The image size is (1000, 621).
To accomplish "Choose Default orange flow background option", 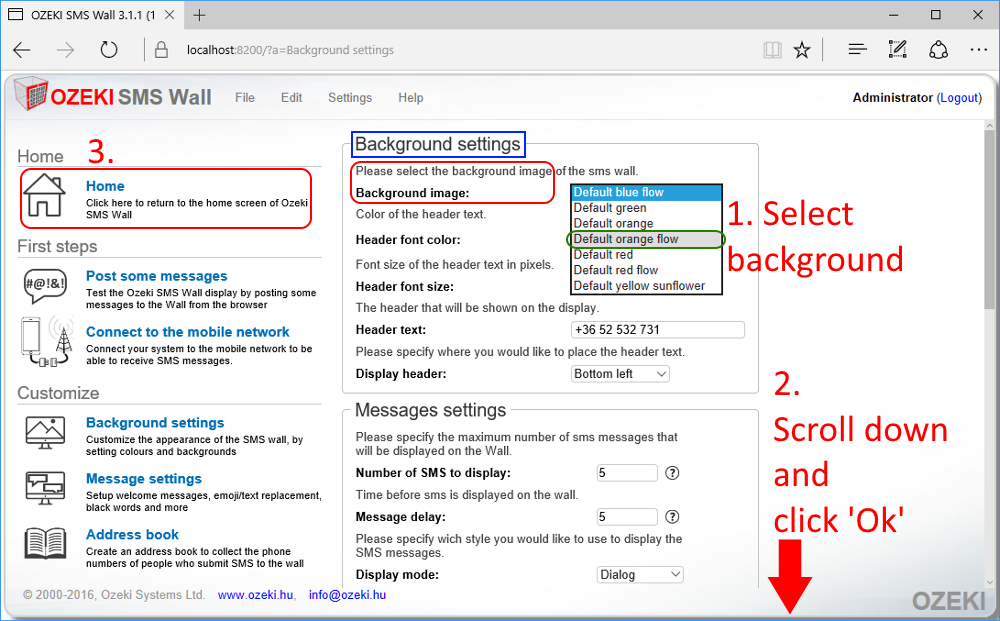I will pyautogui.click(x=646, y=239).
